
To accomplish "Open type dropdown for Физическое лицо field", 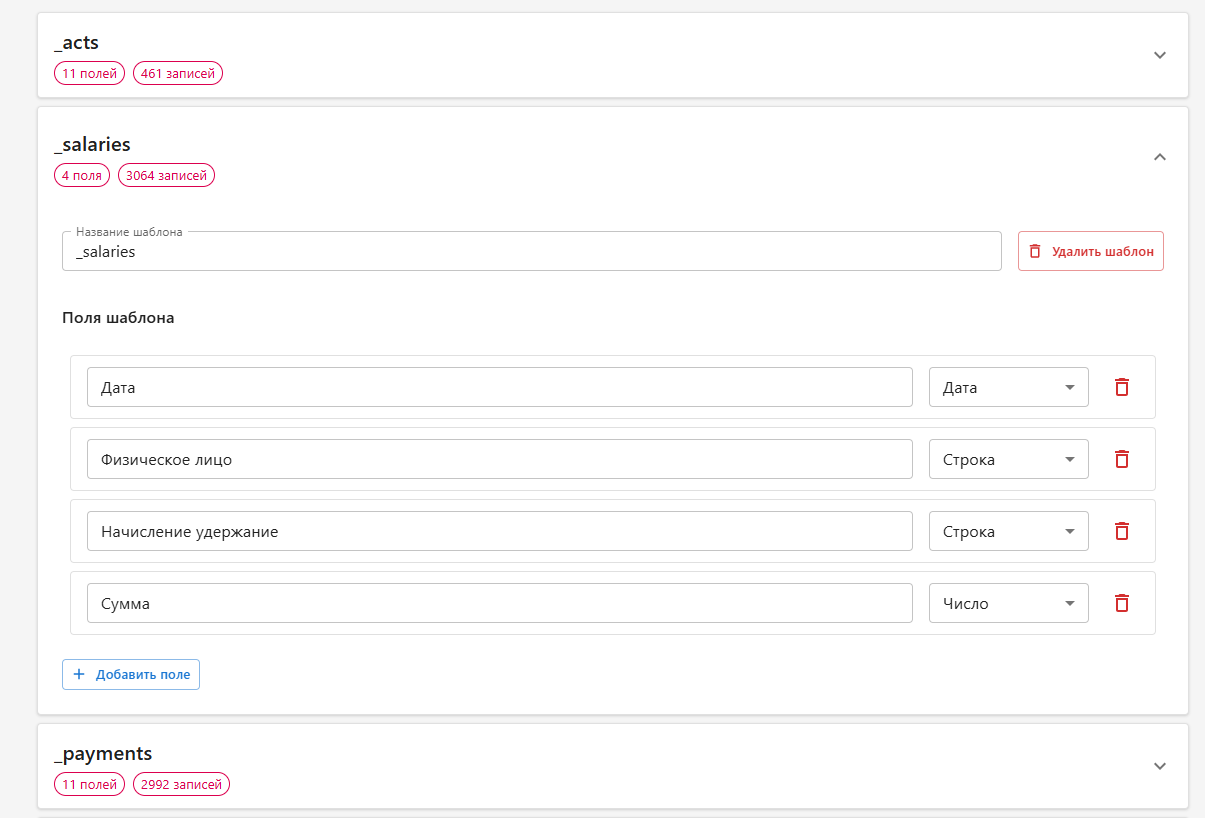I will [1009, 459].
